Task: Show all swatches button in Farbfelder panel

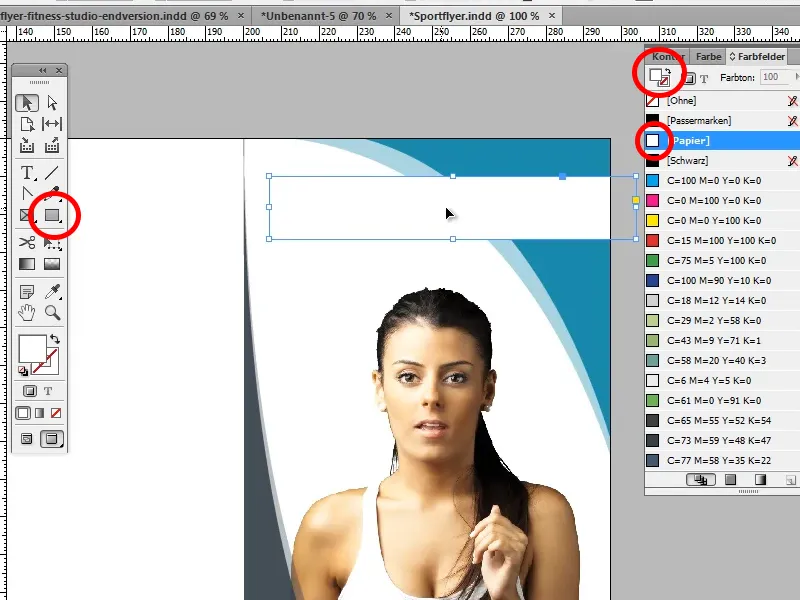Action: (x=701, y=480)
